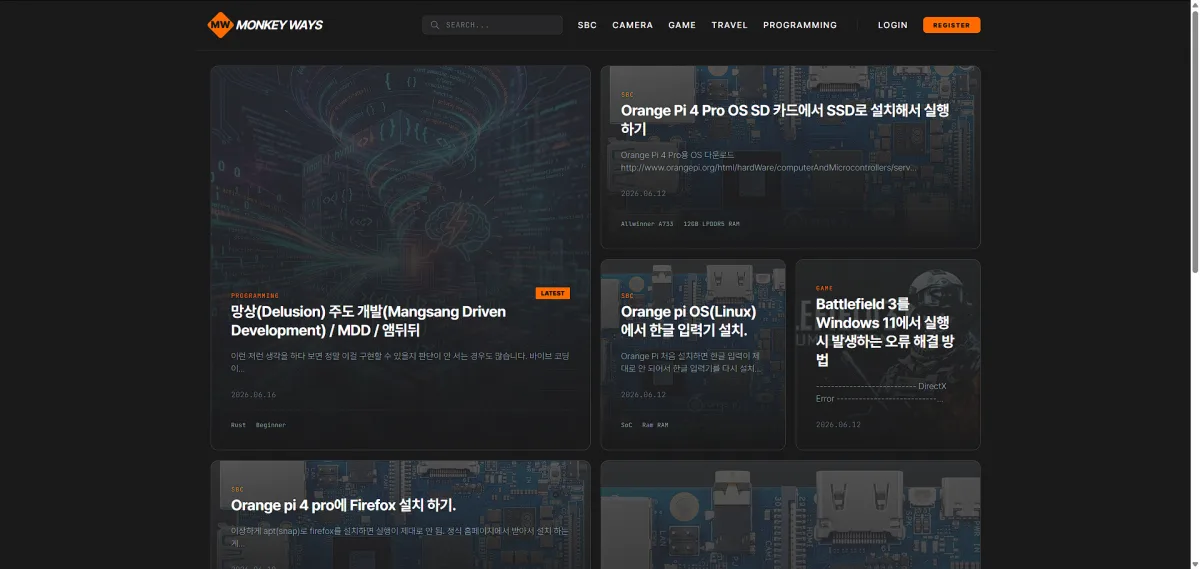The height and width of the screenshot is (569, 1200).
Task: Click the search magnifier icon
Action: tap(435, 25)
